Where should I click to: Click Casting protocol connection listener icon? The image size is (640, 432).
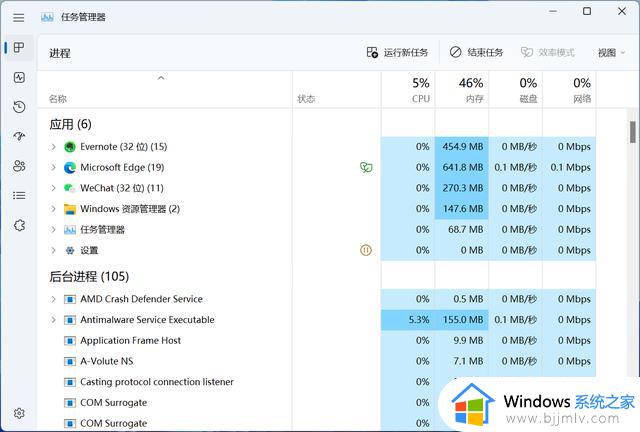70,382
